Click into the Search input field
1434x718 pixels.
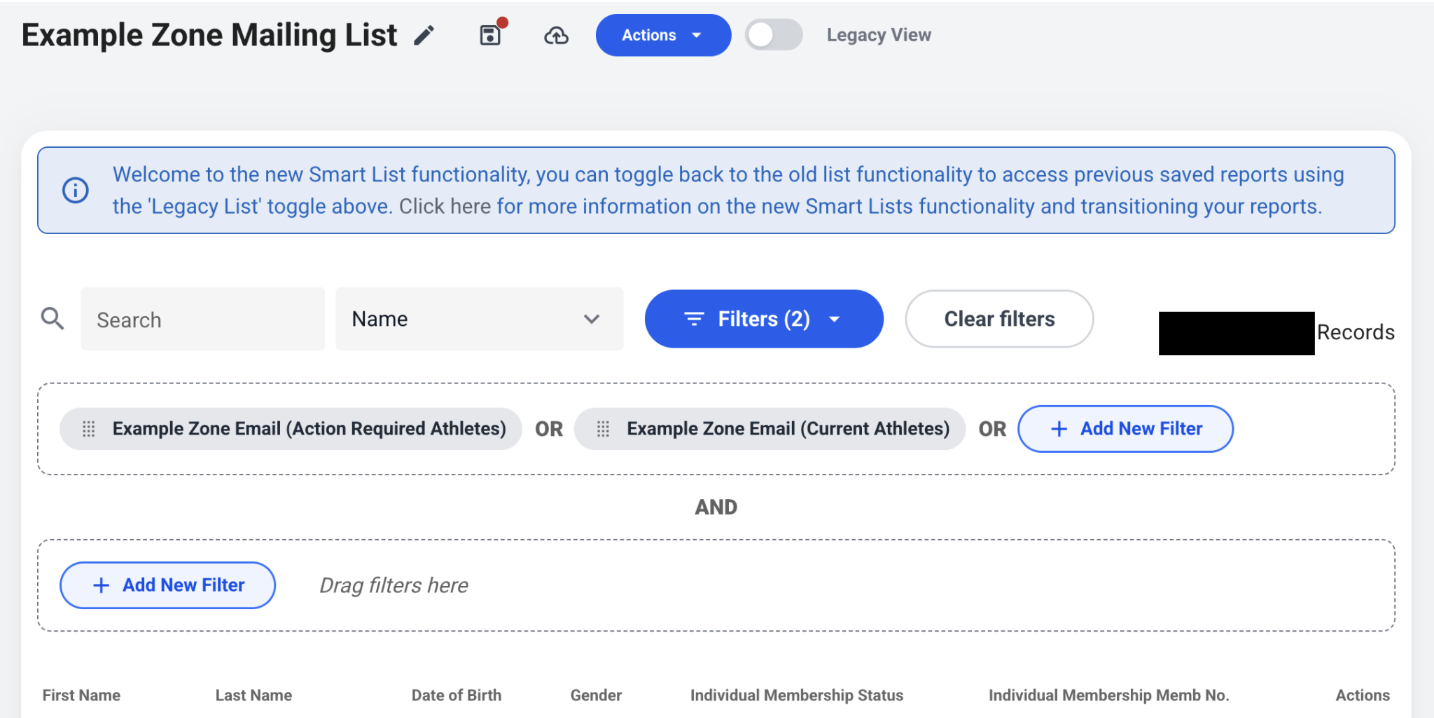[203, 319]
